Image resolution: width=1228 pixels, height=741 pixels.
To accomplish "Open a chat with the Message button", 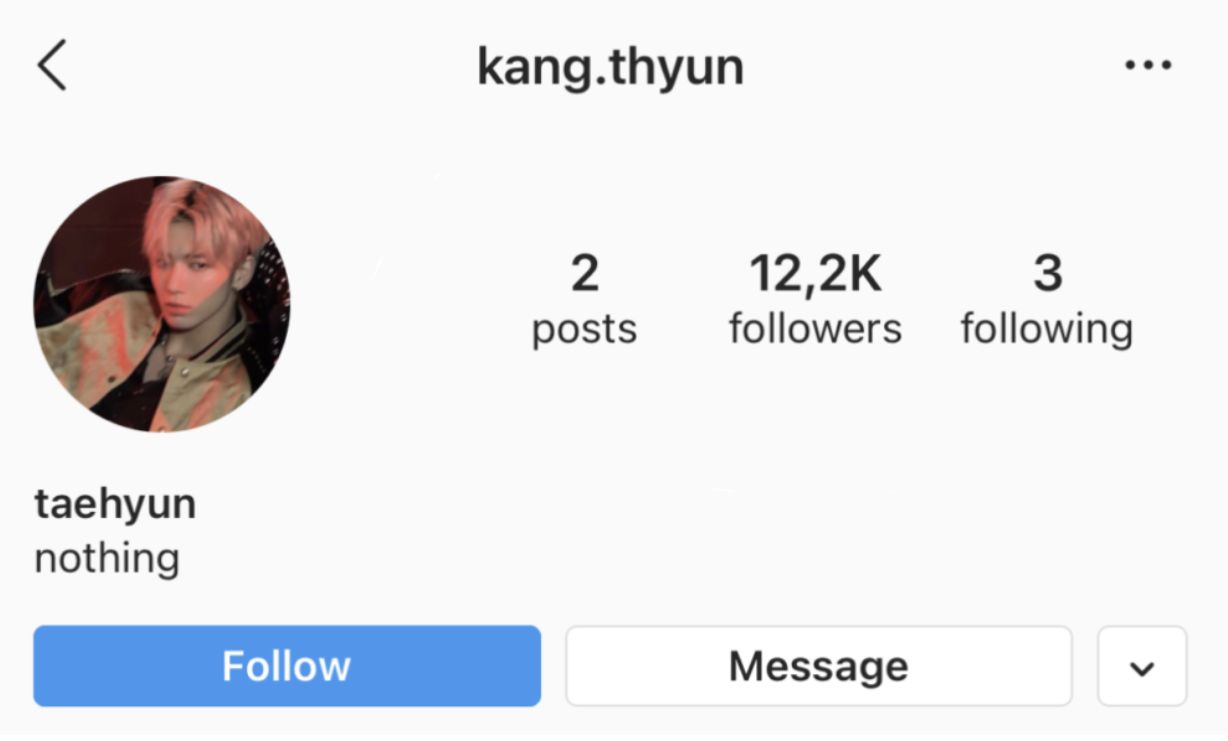I will click(819, 666).
